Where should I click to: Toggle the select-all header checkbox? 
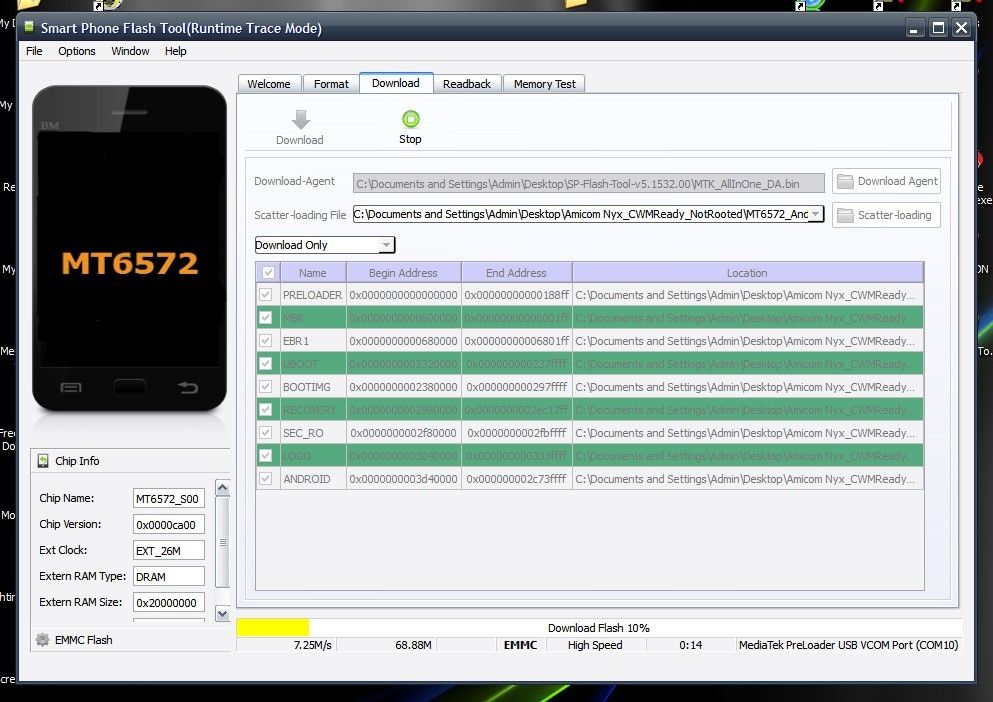(x=267, y=273)
